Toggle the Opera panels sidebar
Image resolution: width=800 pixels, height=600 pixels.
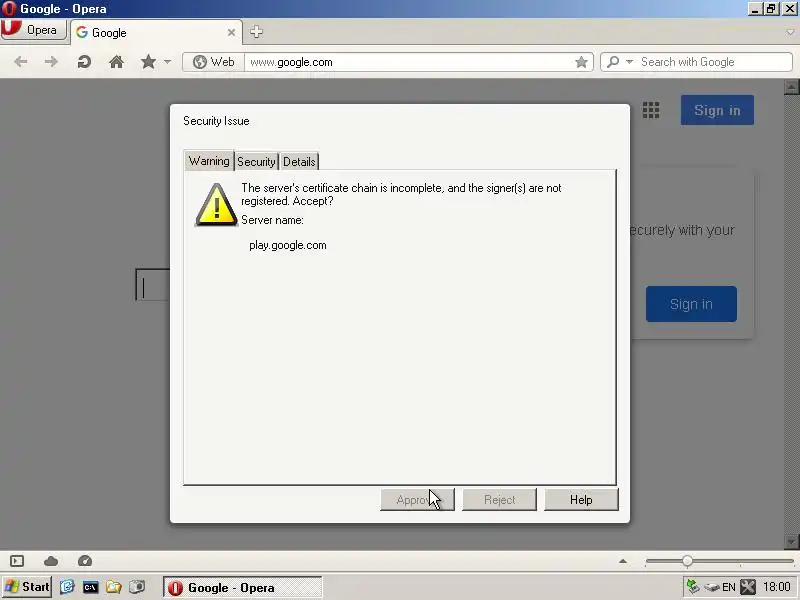(17, 561)
